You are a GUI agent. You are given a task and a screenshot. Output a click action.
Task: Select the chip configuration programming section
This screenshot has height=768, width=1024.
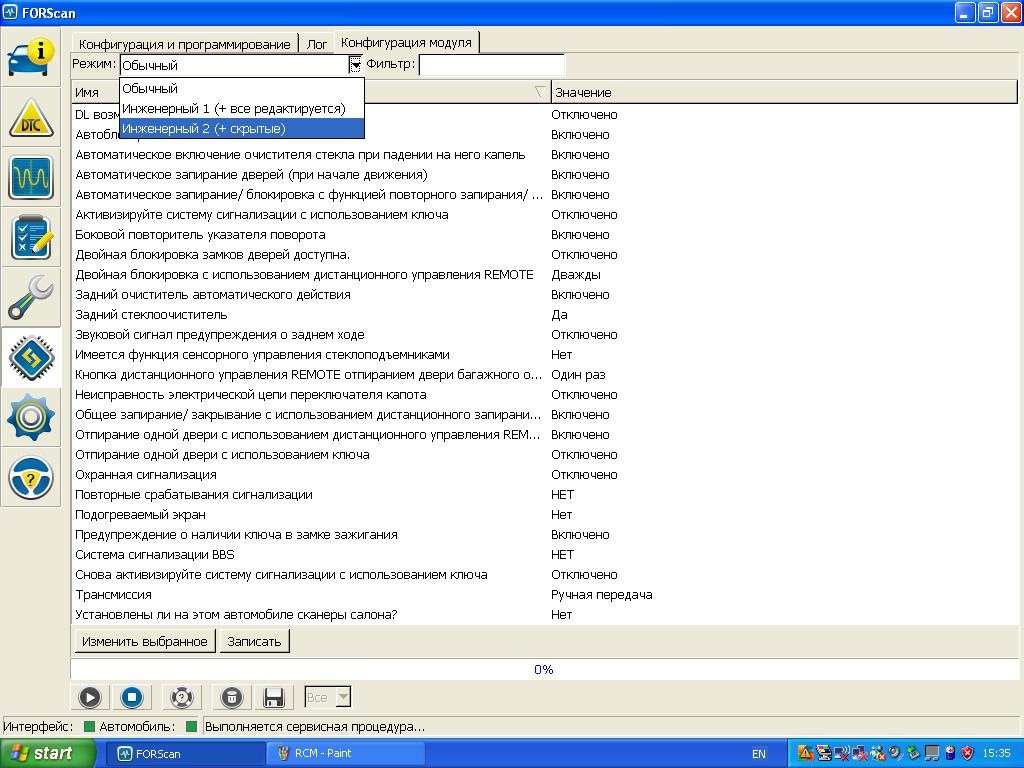[31, 357]
